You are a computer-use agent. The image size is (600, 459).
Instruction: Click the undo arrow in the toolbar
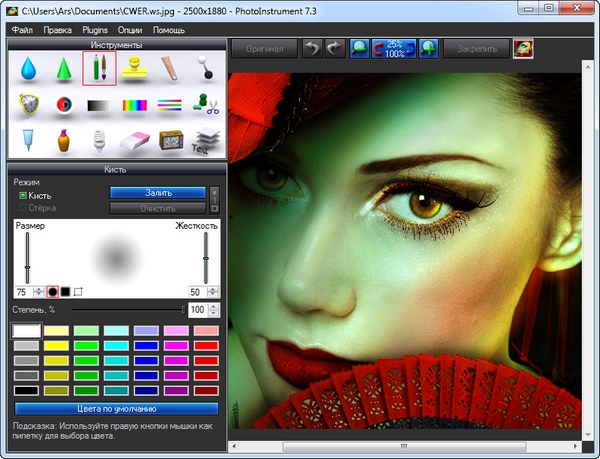pyautogui.click(x=313, y=48)
